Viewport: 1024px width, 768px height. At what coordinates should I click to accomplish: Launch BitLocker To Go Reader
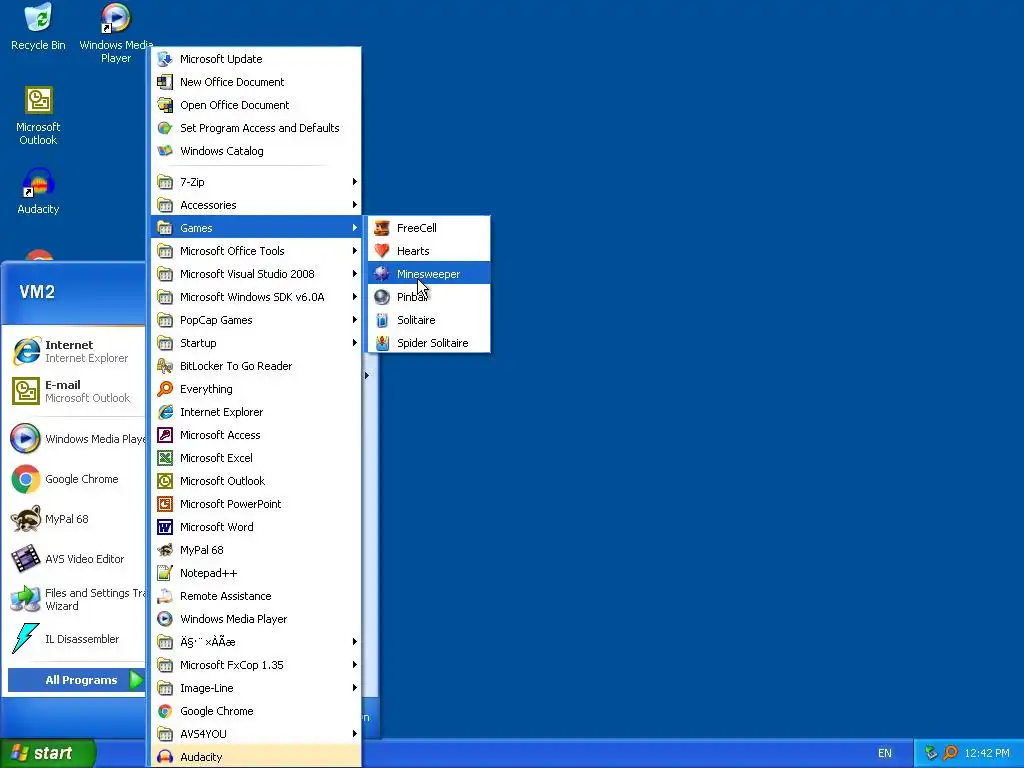[x=256, y=366]
